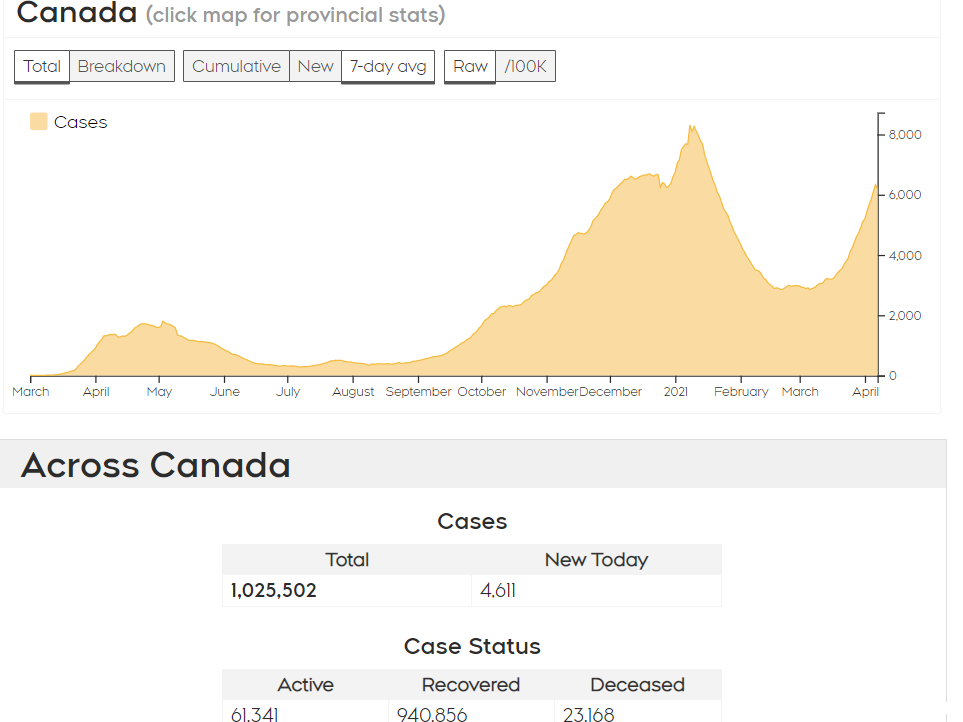Click the Across Canada section header
963x722 pixels.
point(155,465)
